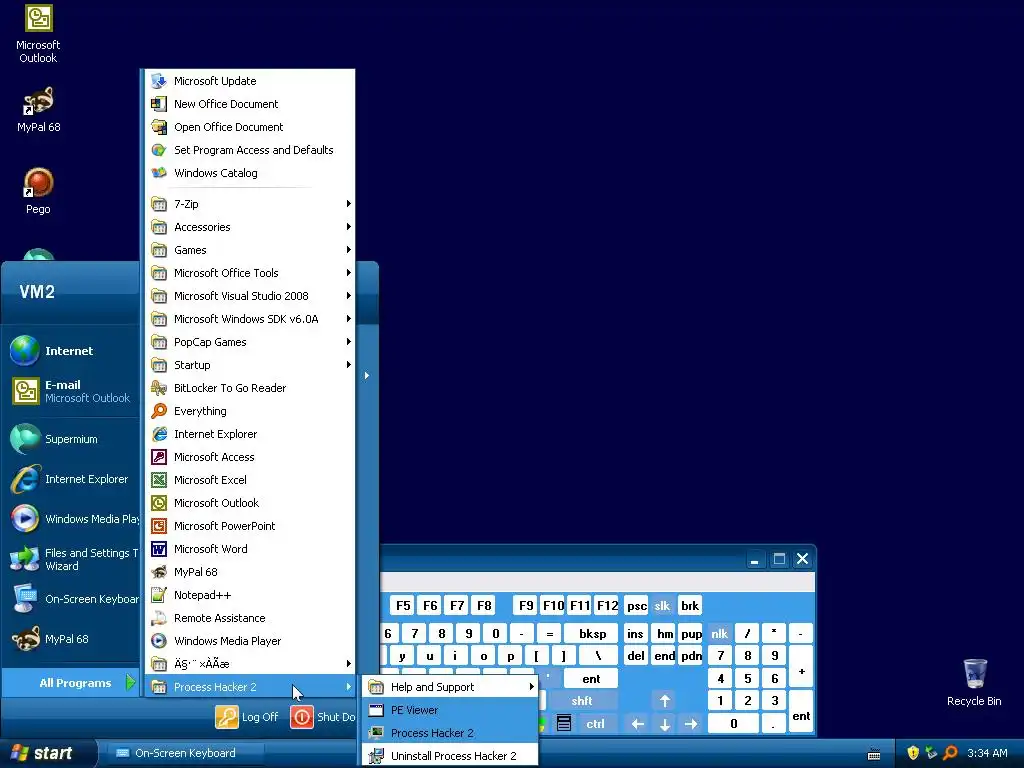Viewport: 1024px width, 768px height.
Task: Start Remote Assistance
Action: [x=249, y=618]
